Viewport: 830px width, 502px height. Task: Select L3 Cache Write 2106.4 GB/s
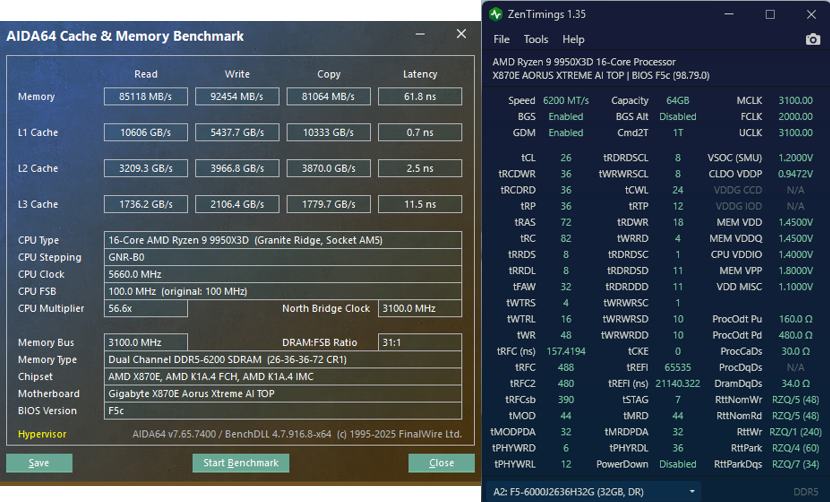click(x=237, y=204)
